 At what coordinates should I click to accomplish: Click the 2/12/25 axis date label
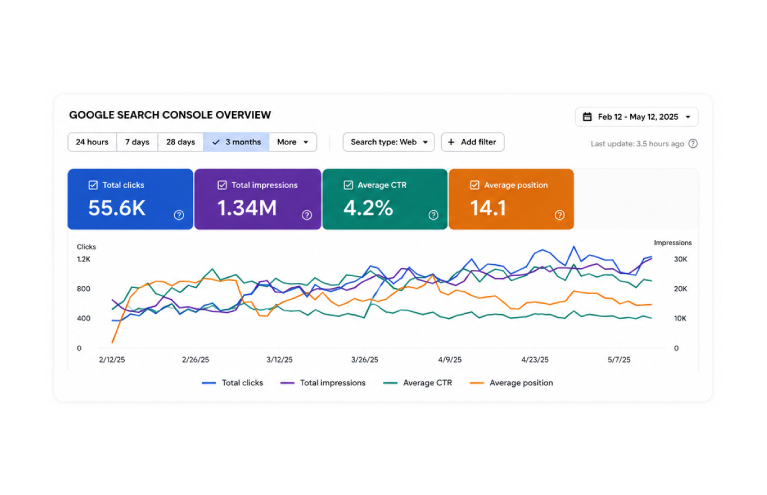(x=112, y=360)
